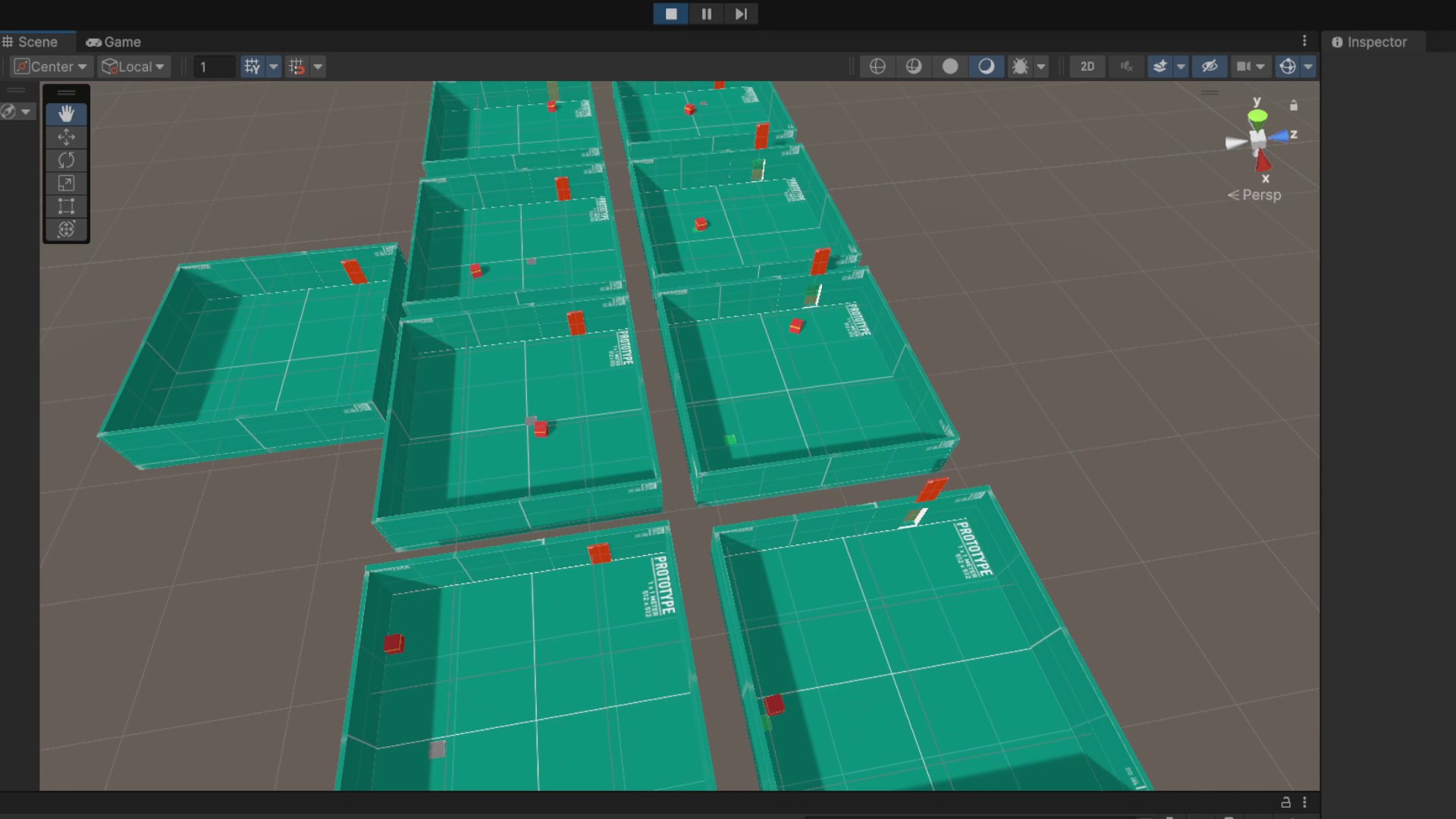Toggle hidden objects visibility in scene
The height and width of the screenshot is (819, 1456).
click(x=1210, y=67)
